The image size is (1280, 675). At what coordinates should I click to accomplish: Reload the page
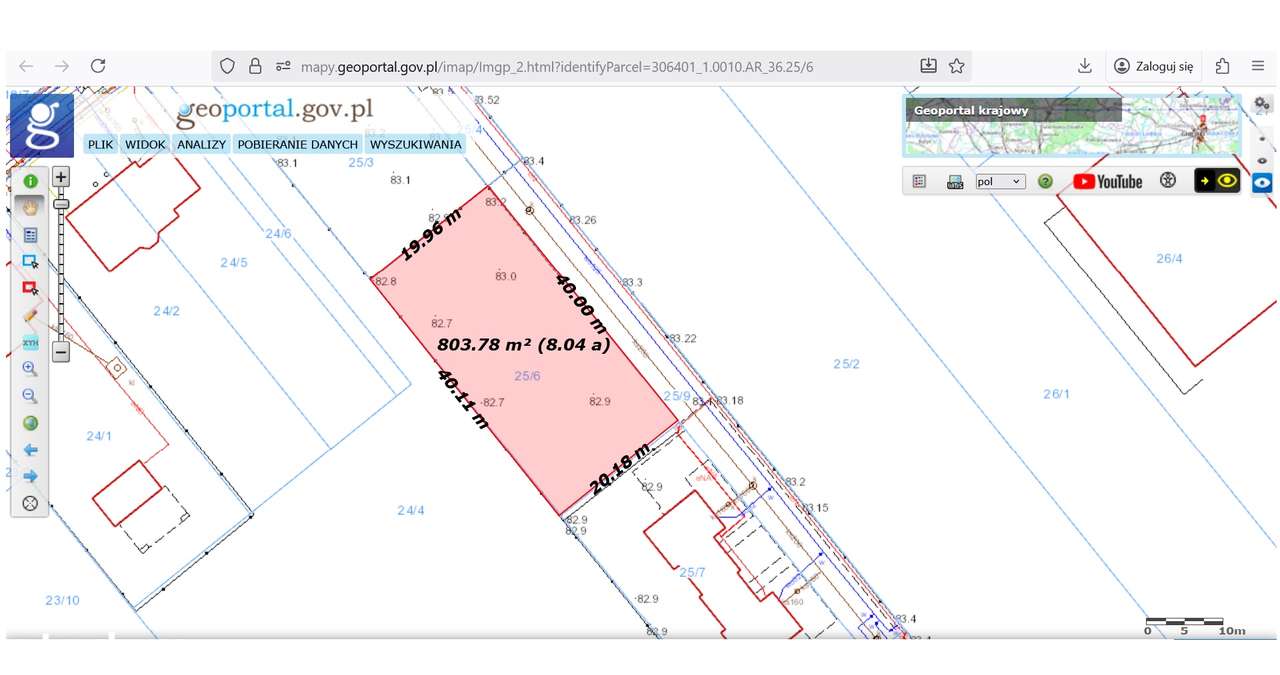[x=98, y=66]
